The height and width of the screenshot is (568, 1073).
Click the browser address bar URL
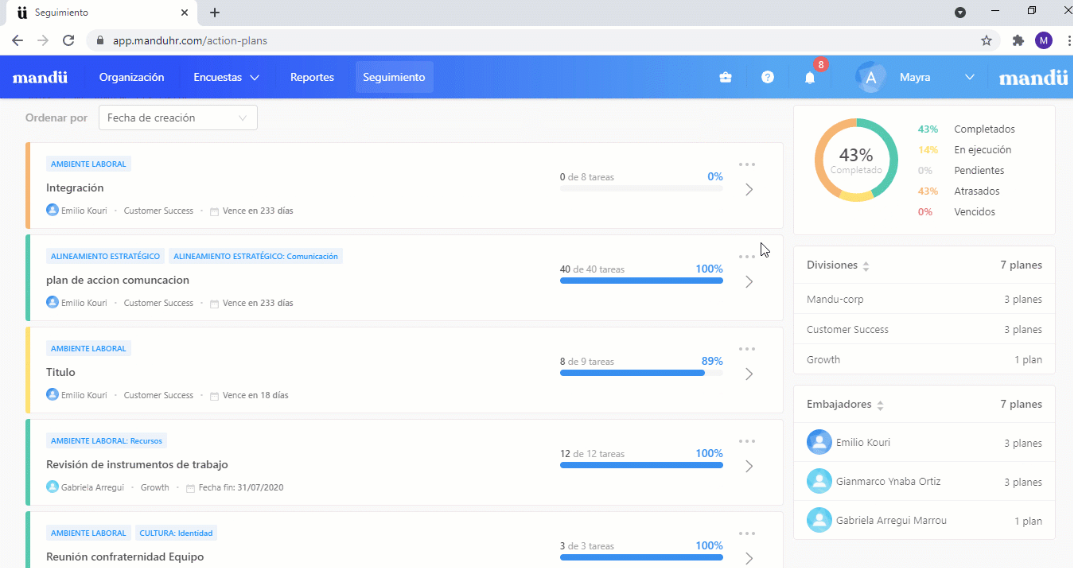[x=190, y=40]
